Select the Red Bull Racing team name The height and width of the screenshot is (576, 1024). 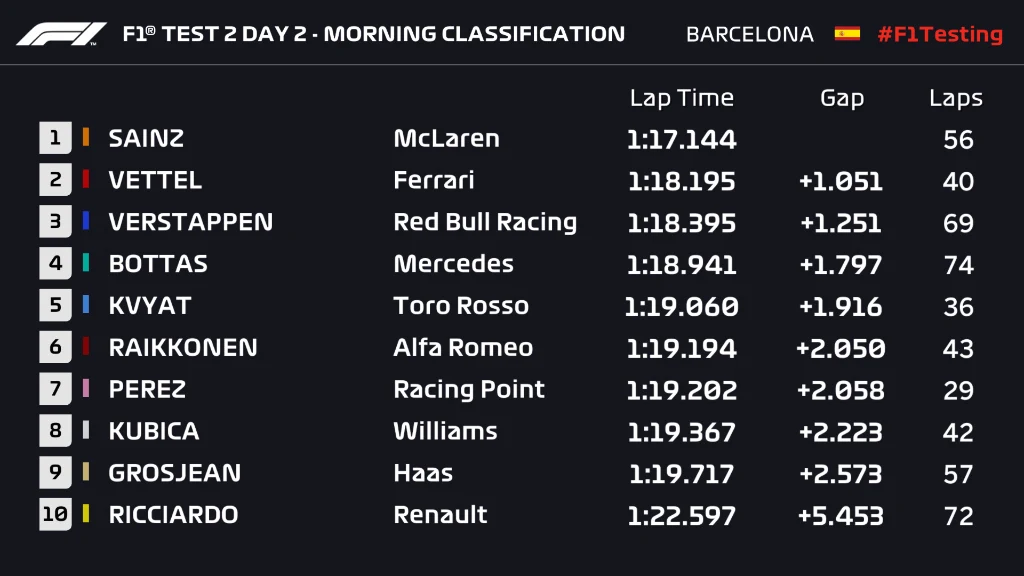pos(485,222)
